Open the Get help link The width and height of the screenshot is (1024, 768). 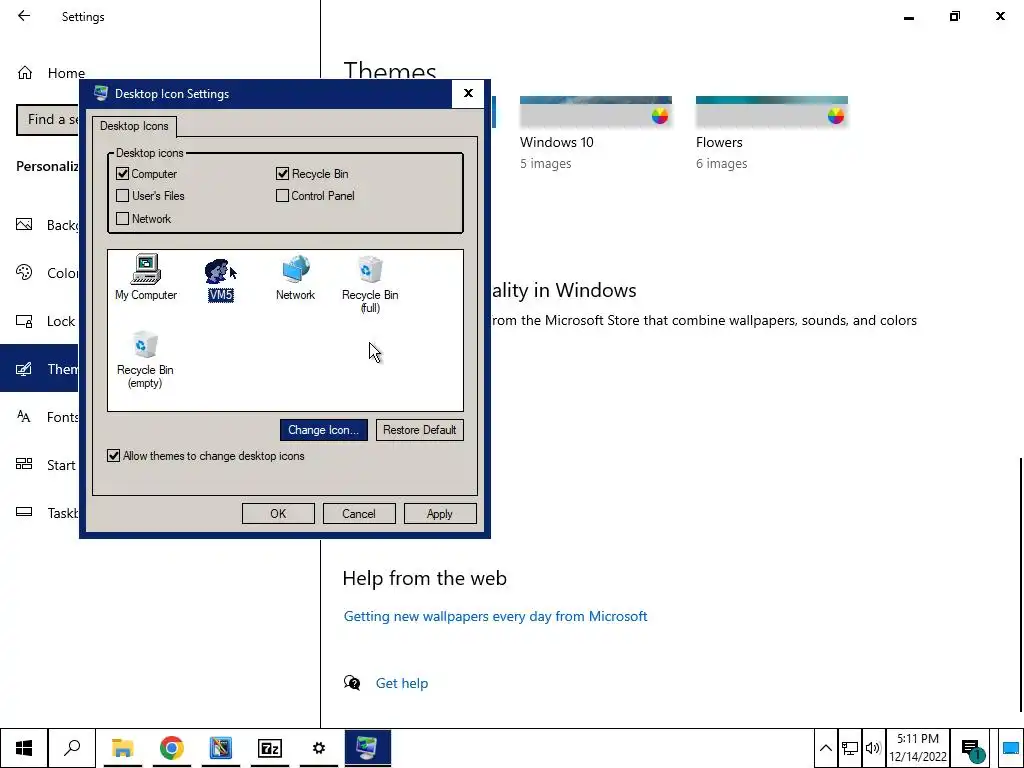(402, 683)
